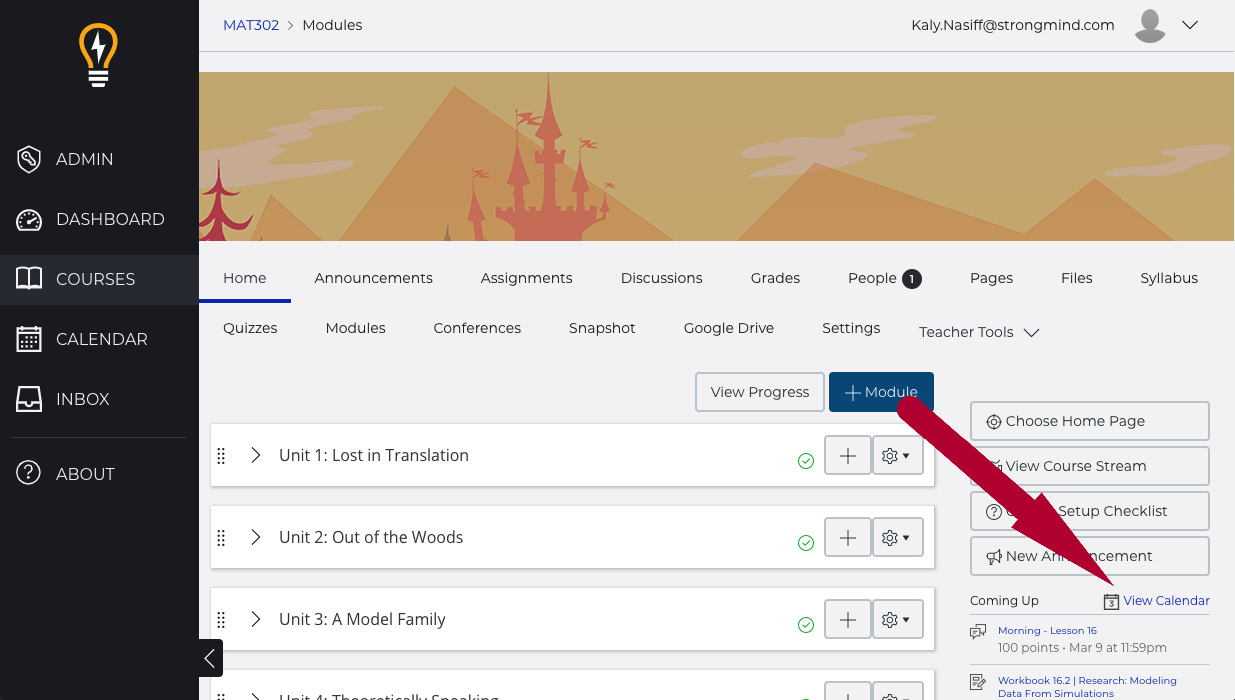Open the Grades tab
Viewport: 1235px width, 700px height.
[x=775, y=278]
